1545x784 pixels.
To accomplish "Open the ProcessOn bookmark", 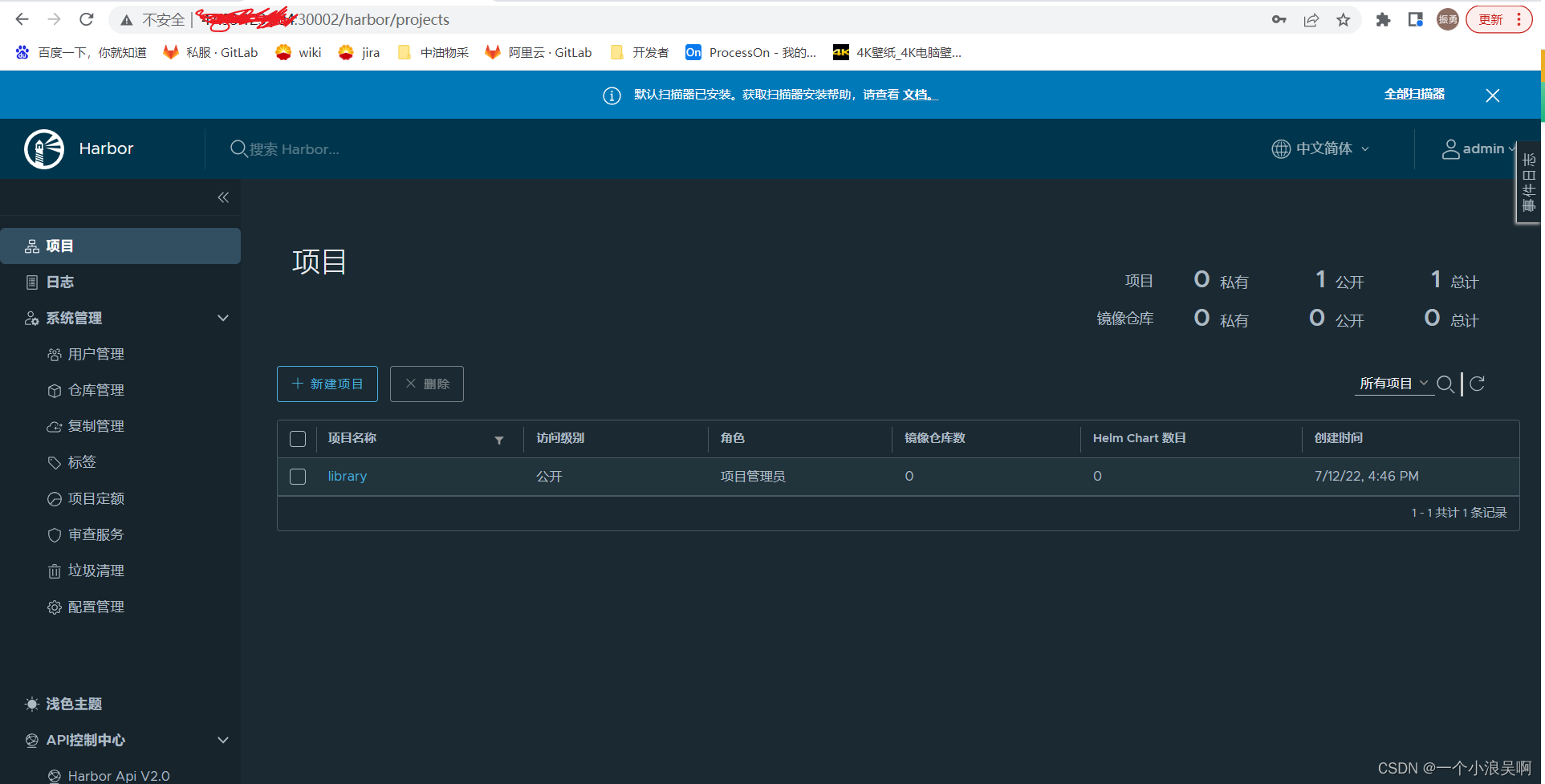I will point(751,52).
